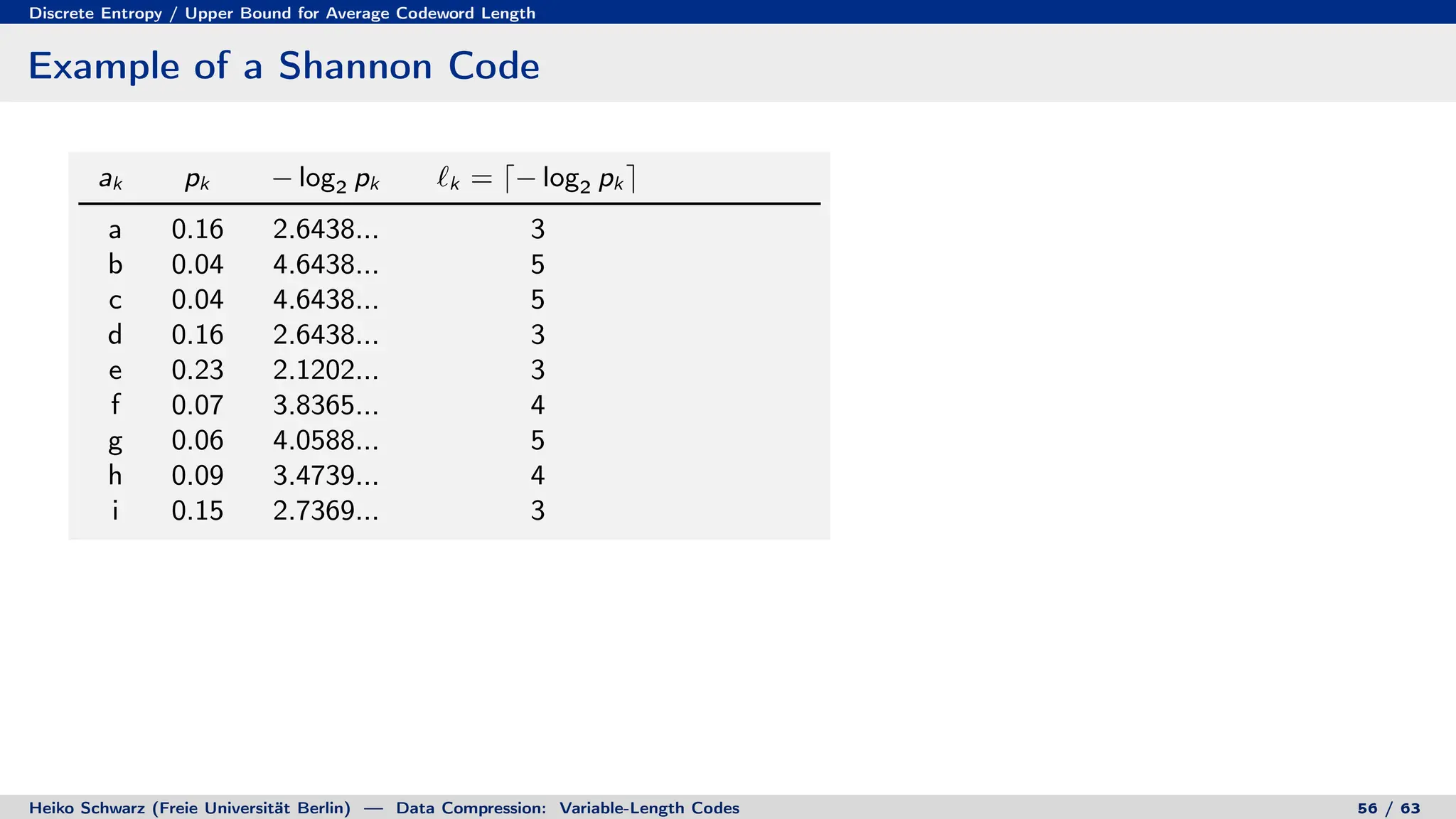Click the value '4.6438...' in row c

pyautogui.click(x=326, y=299)
